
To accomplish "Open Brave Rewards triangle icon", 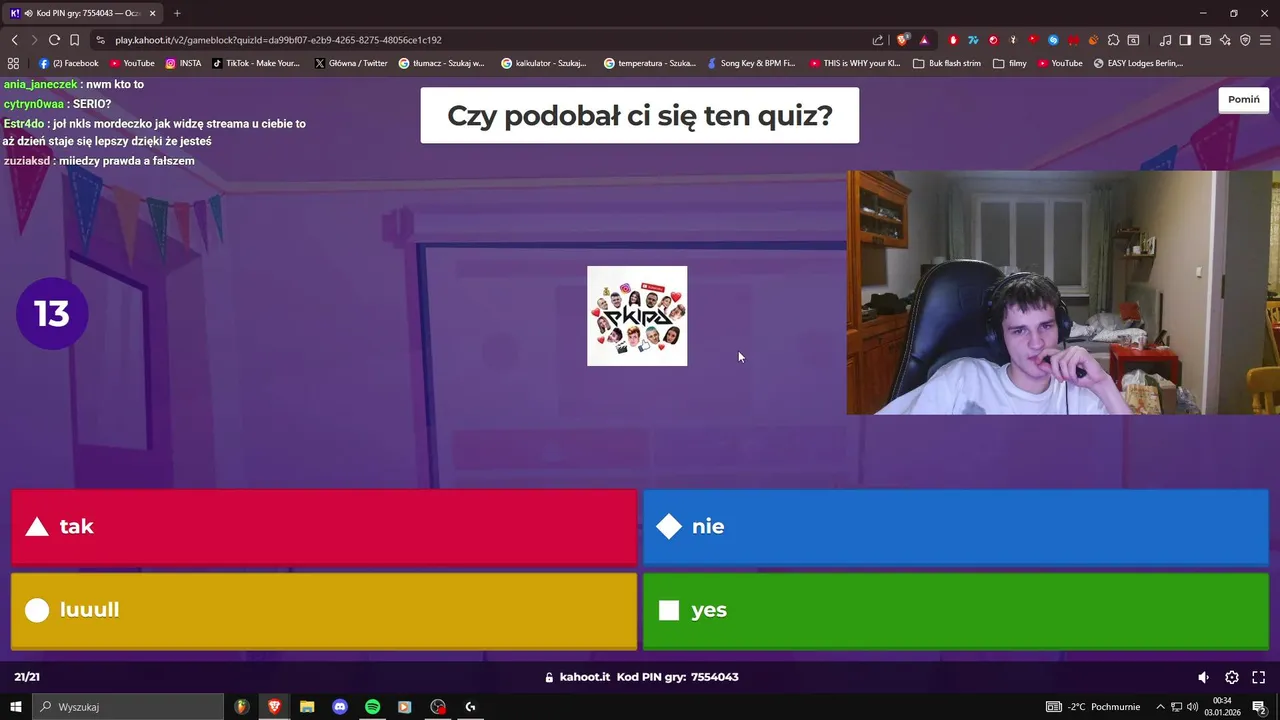I will 924,40.
